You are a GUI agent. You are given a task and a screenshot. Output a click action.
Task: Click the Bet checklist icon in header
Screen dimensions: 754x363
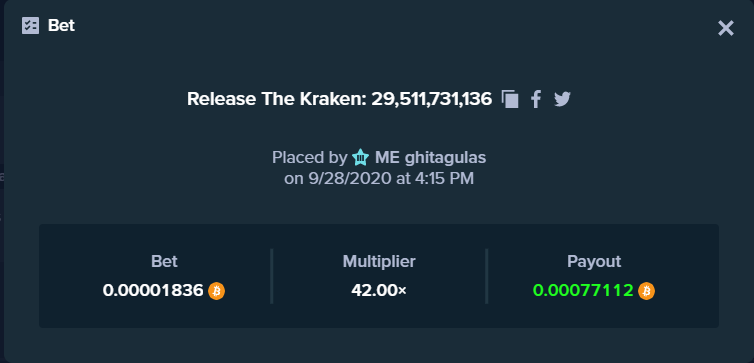(30, 25)
